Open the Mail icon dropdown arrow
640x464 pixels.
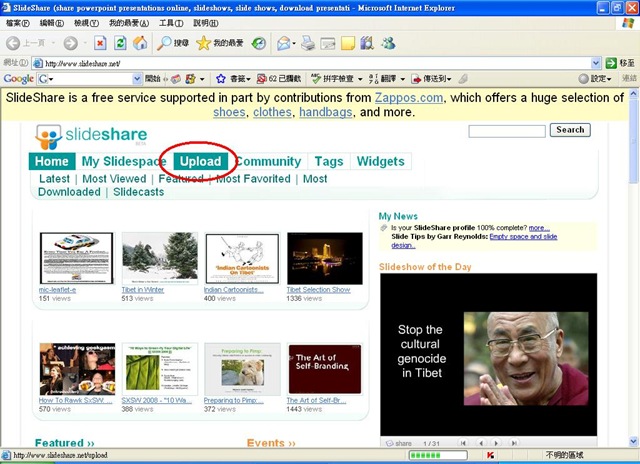pyautogui.click(x=294, y=43)
